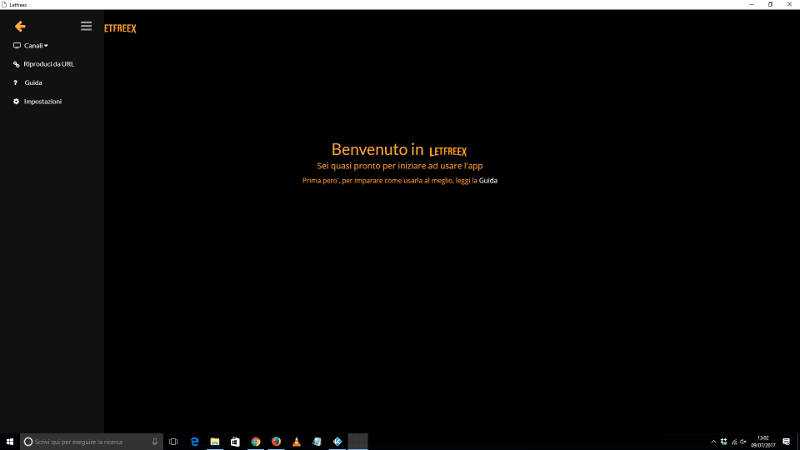800x450 pixels.
Task: Open Riproduci da URL
Action: [x=48, y=64]
